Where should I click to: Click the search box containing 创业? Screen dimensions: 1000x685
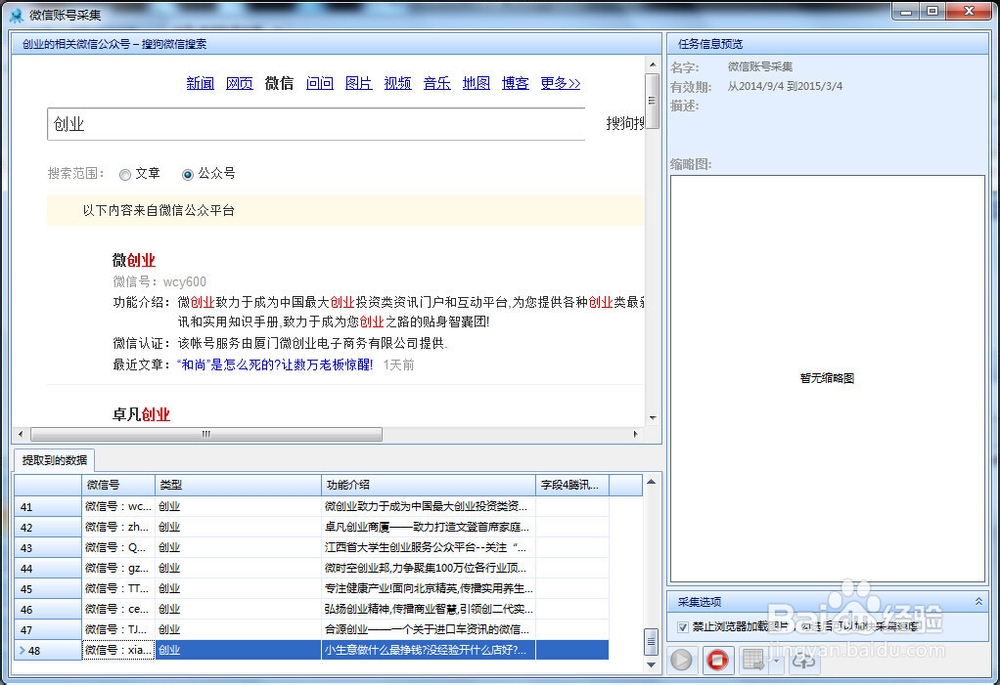point(316,124)
